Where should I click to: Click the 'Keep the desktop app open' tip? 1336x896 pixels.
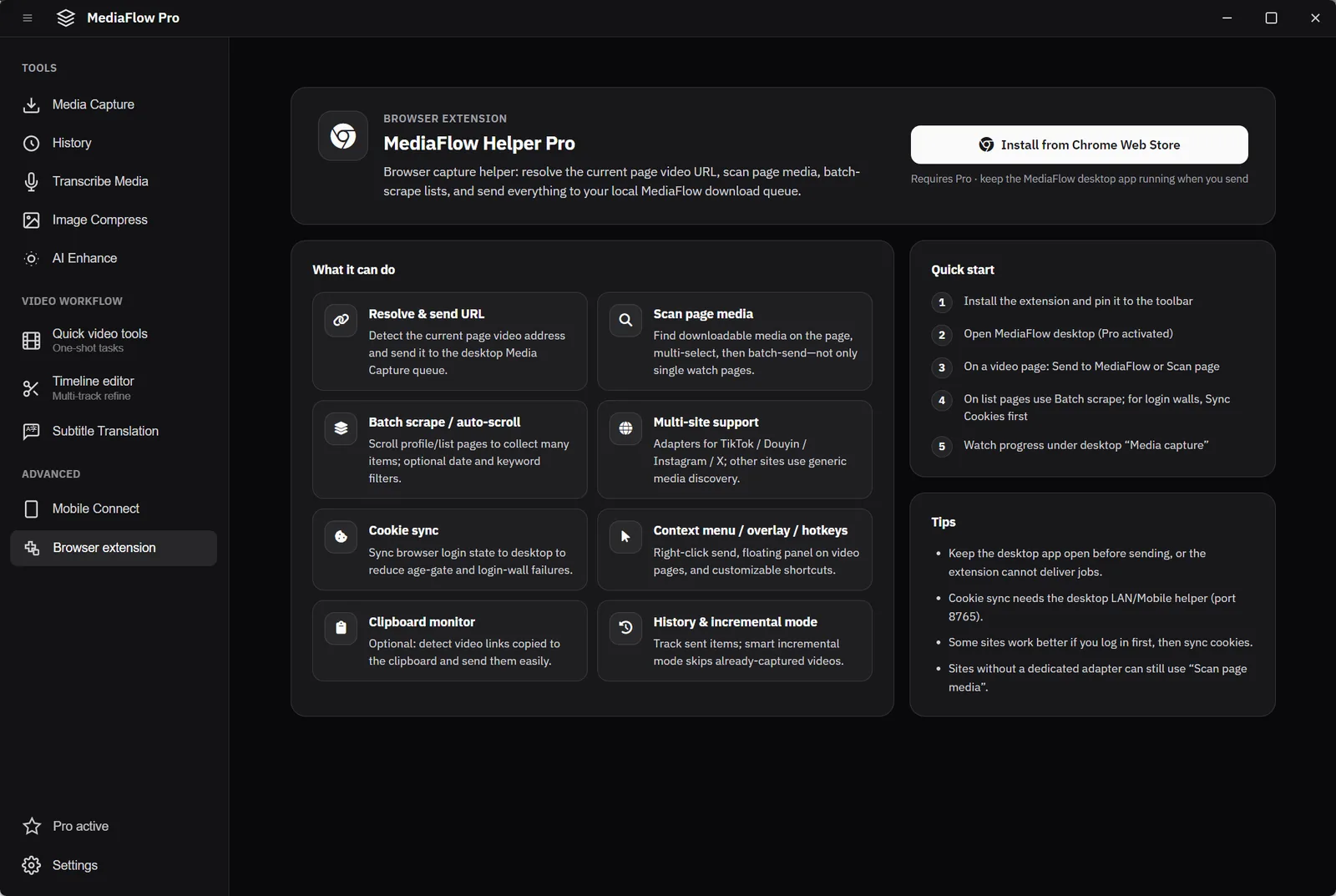(x=1077, y=563)
